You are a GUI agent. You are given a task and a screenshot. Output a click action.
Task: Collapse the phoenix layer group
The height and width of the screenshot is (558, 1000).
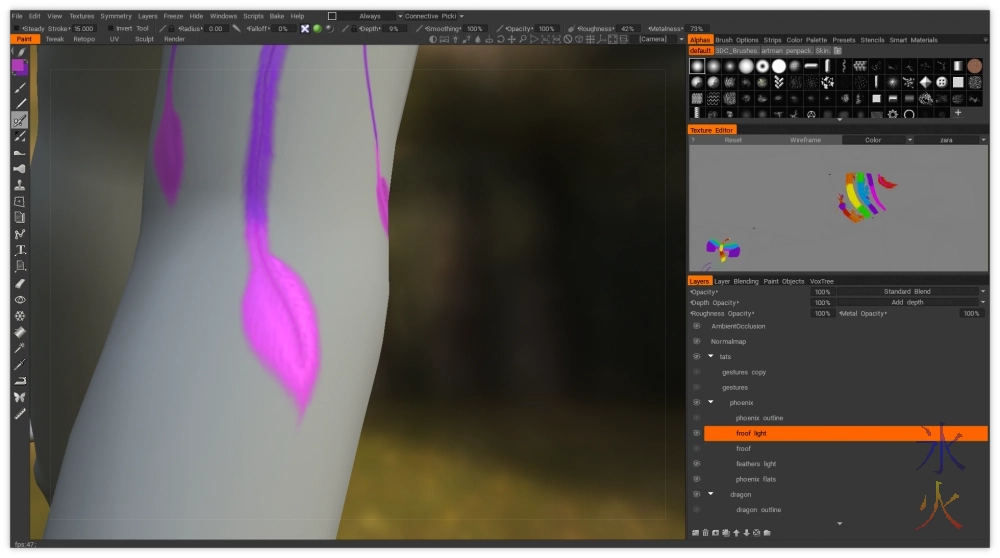pos(711,402)
